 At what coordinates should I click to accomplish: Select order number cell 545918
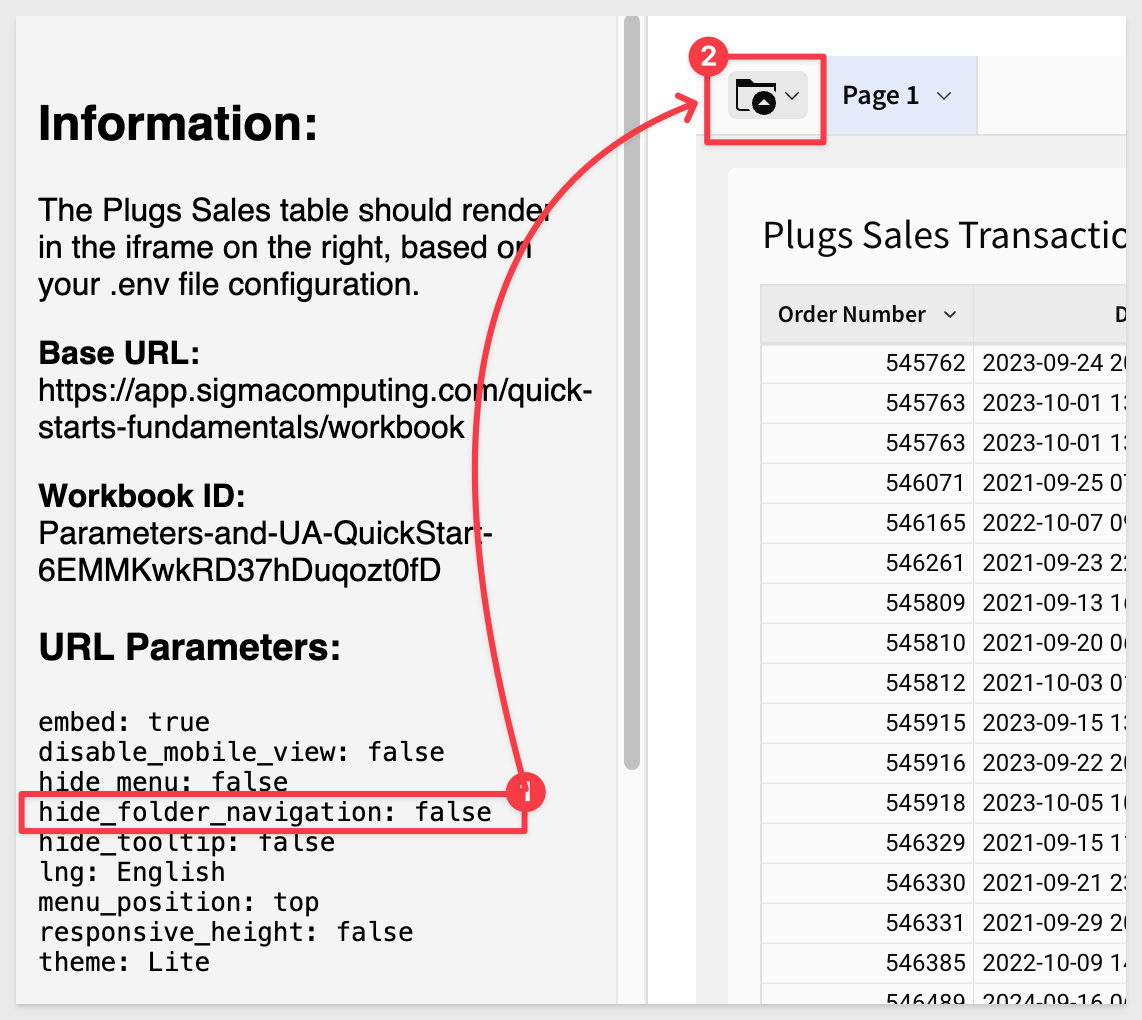867,803
